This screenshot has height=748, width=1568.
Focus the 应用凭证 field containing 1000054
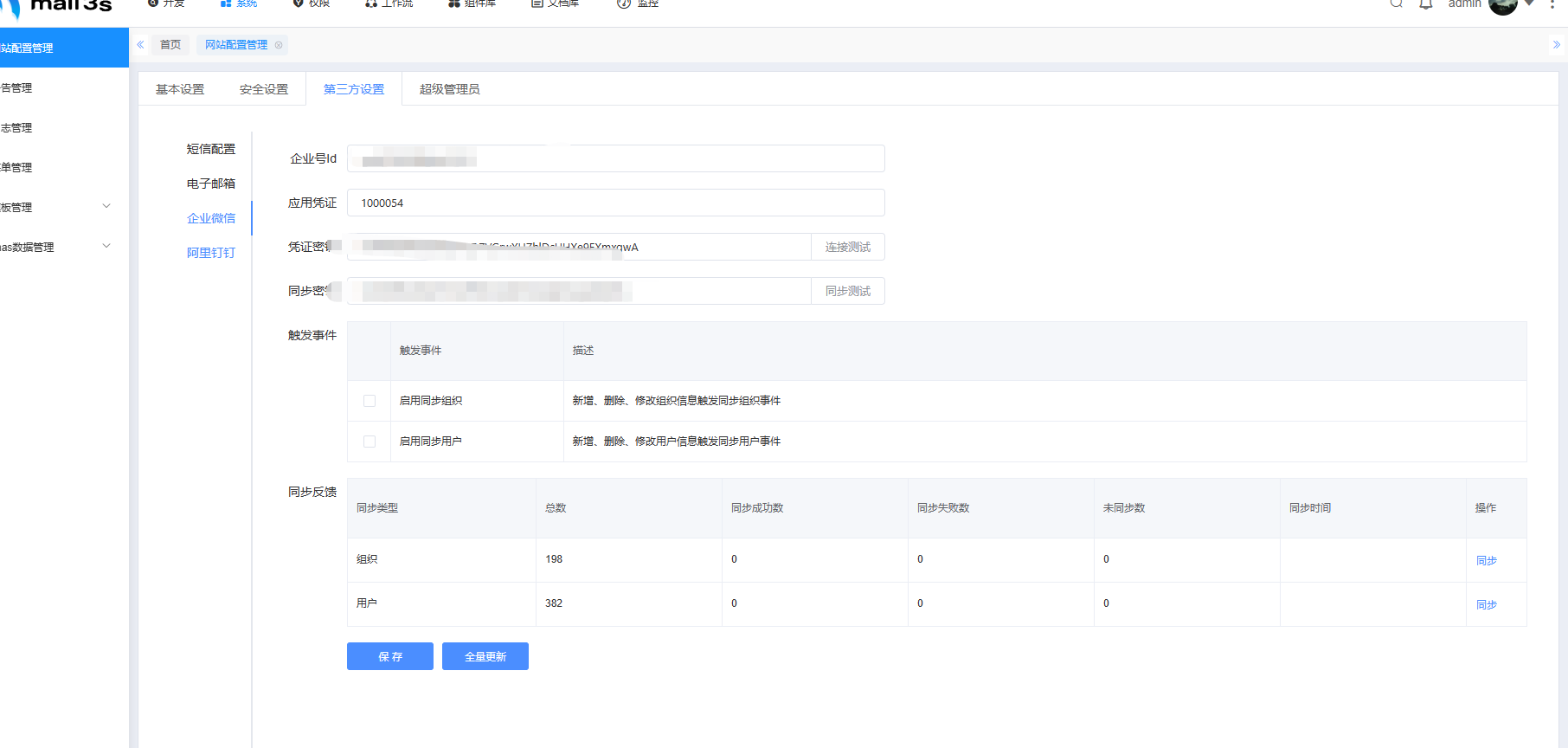click(x=616, y=203)
